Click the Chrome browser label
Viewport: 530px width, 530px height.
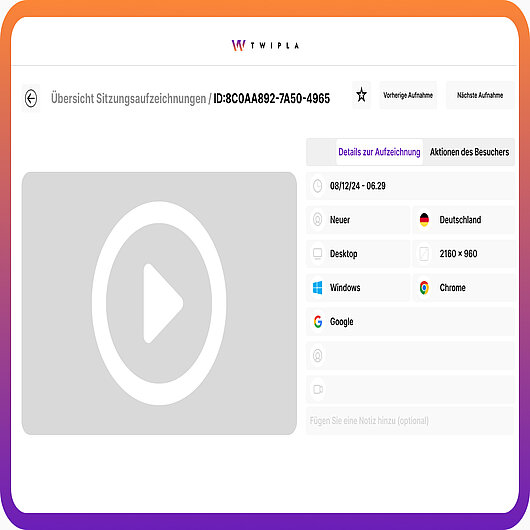coord(452,288)
